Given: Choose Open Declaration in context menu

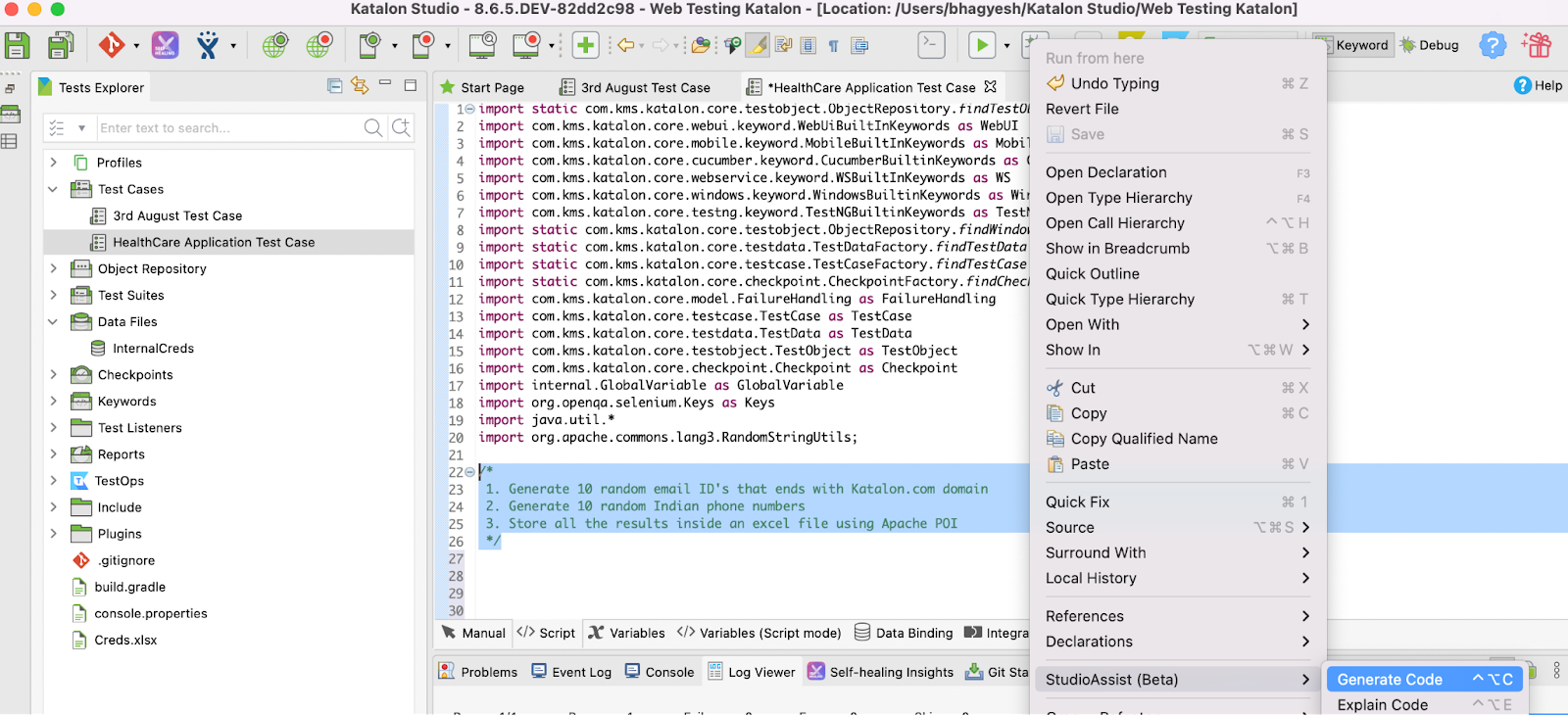Looking at the screenshot, I should [1177, 172].
